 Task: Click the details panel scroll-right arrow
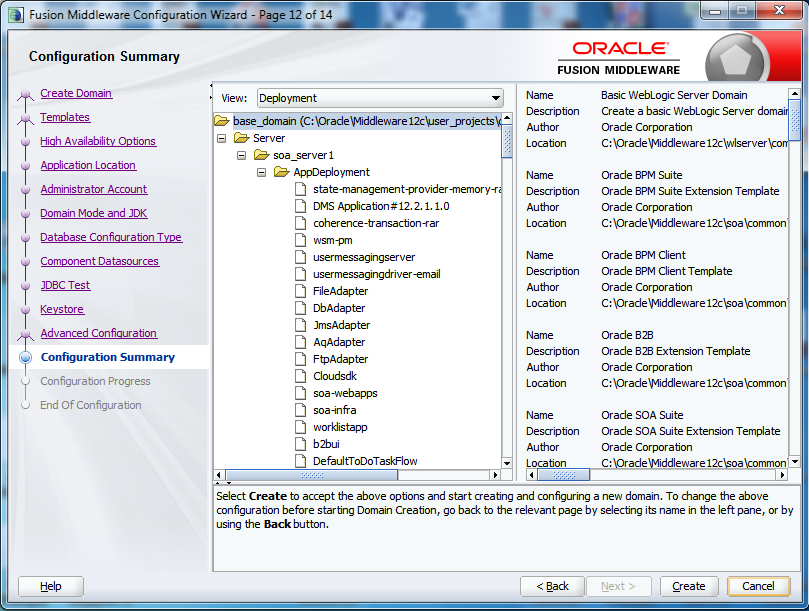coord(783,475)
